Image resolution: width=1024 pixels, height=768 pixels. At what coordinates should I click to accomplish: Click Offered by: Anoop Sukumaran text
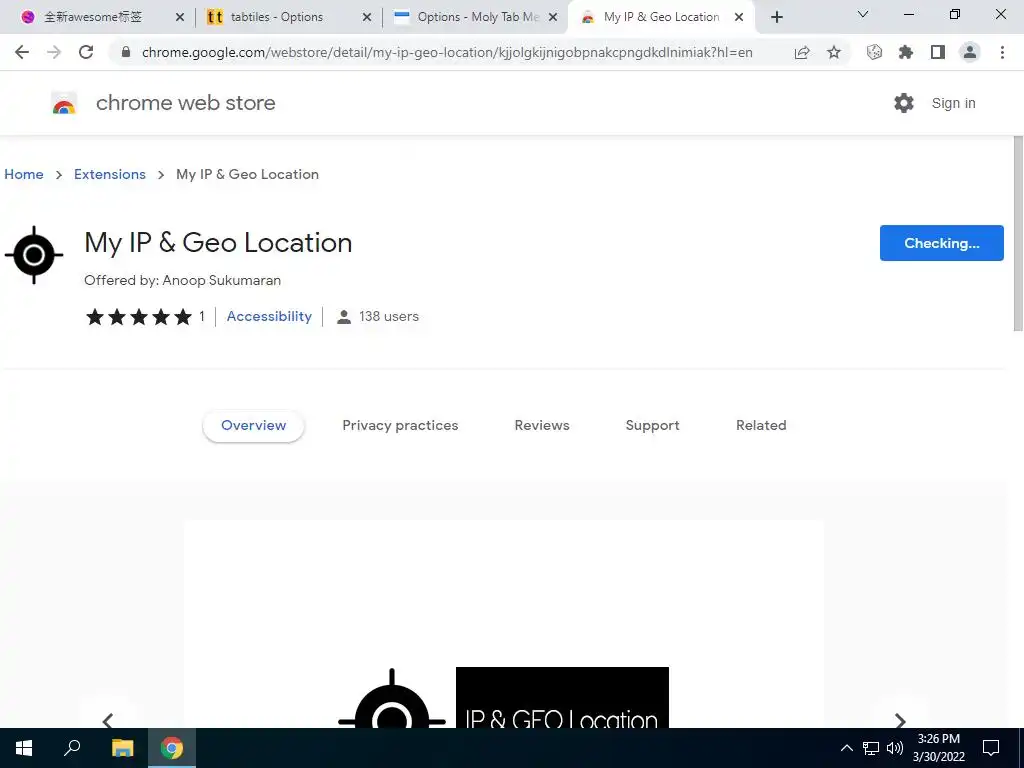pyautogui.click(x=182, y=281)
